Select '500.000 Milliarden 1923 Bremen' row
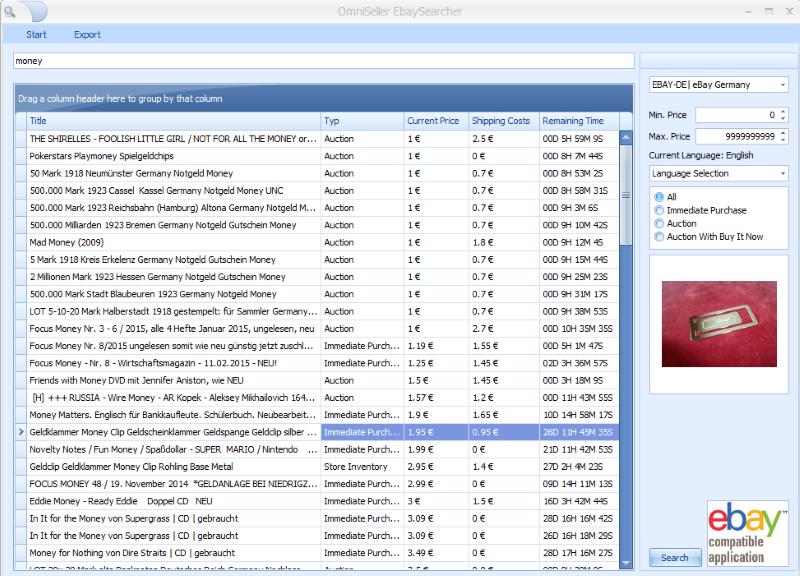800x576 pixels. [x=317, y=225]
